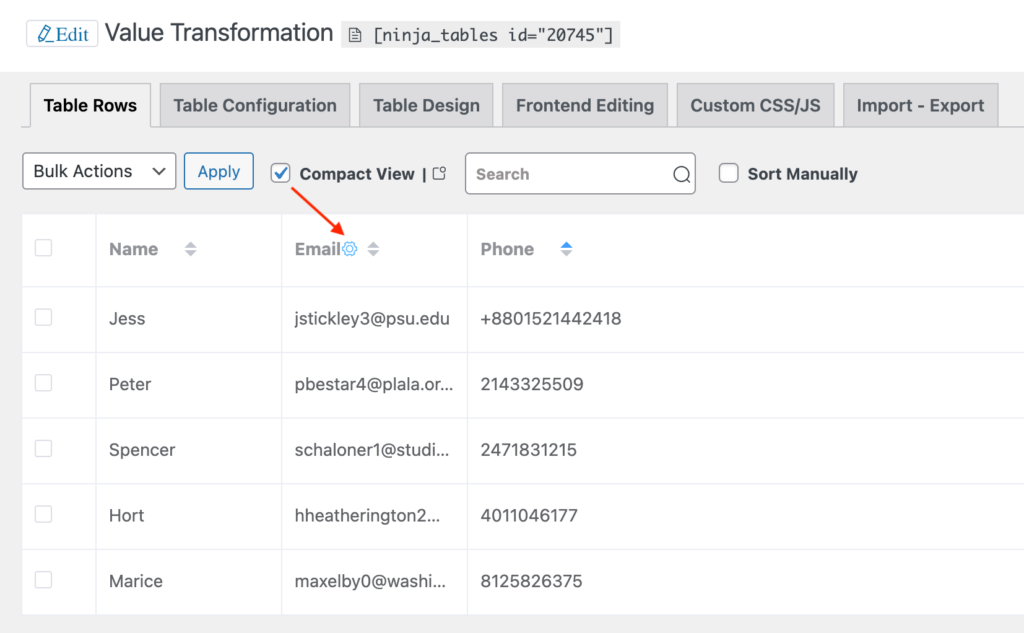Open the Email column settings gear

pyautogui.click(x=350, y=249)
